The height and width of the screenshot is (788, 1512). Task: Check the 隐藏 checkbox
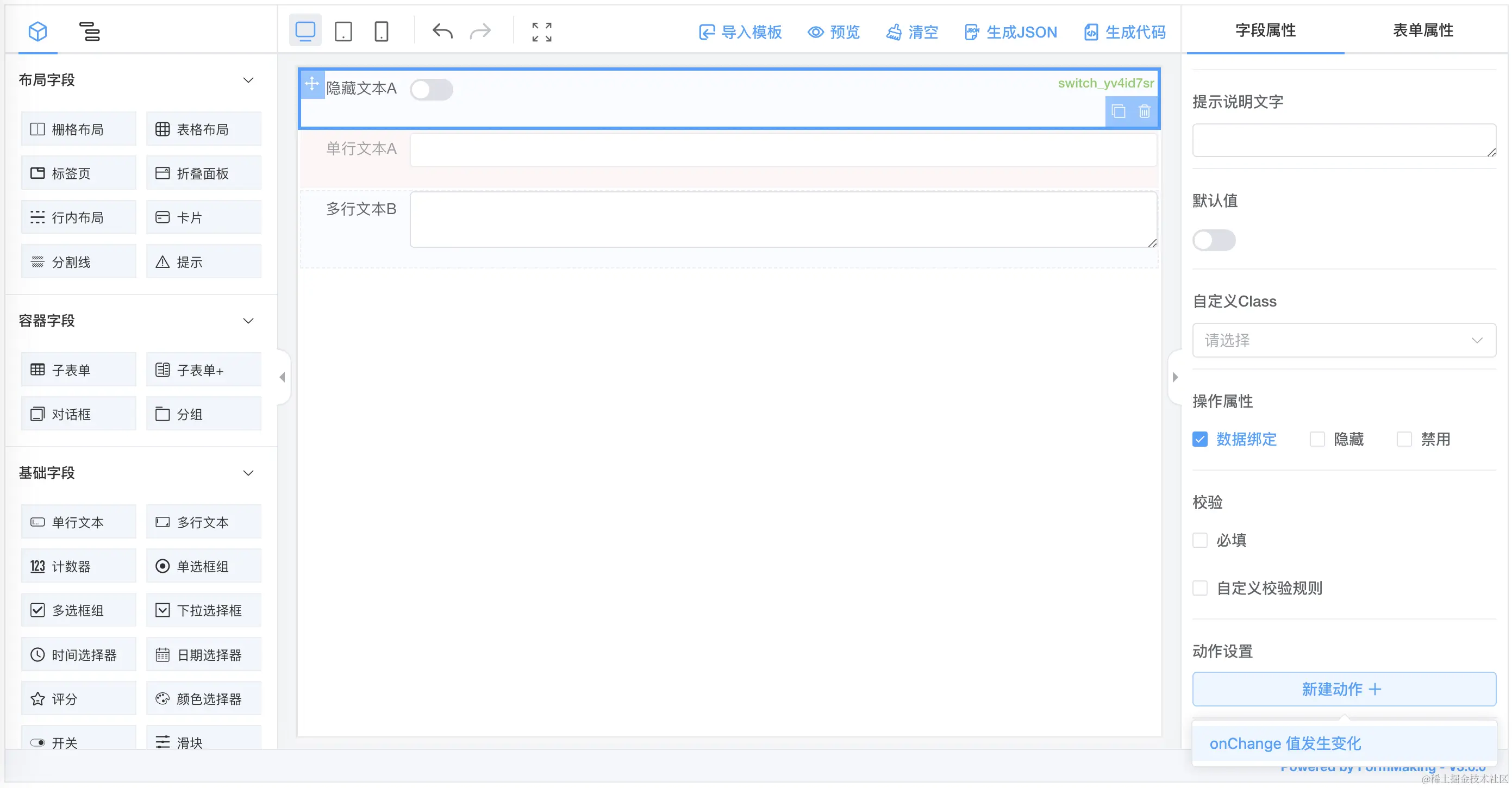tap(1317, 439)
